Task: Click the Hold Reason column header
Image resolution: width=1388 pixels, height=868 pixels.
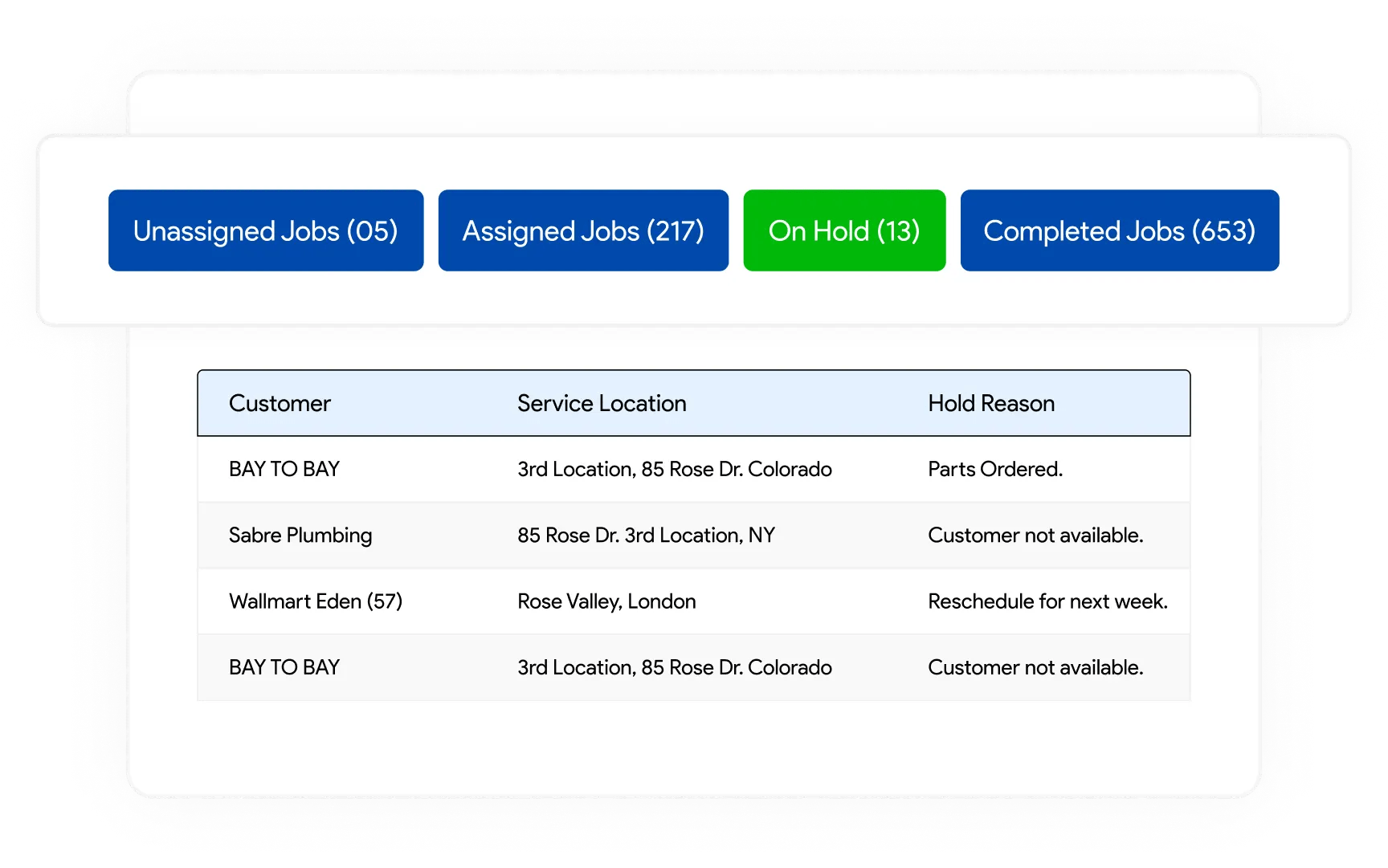Action: point(991,403)
